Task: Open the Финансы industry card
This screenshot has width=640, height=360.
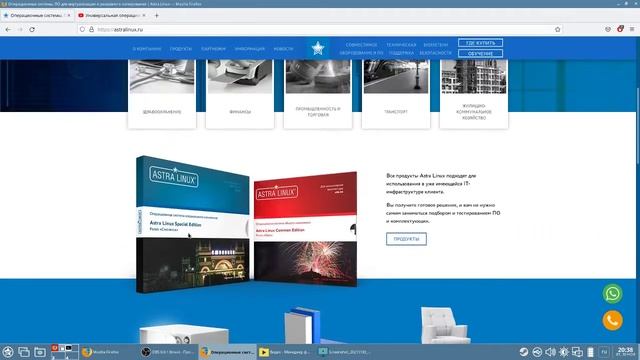Action: coord(240,94)
